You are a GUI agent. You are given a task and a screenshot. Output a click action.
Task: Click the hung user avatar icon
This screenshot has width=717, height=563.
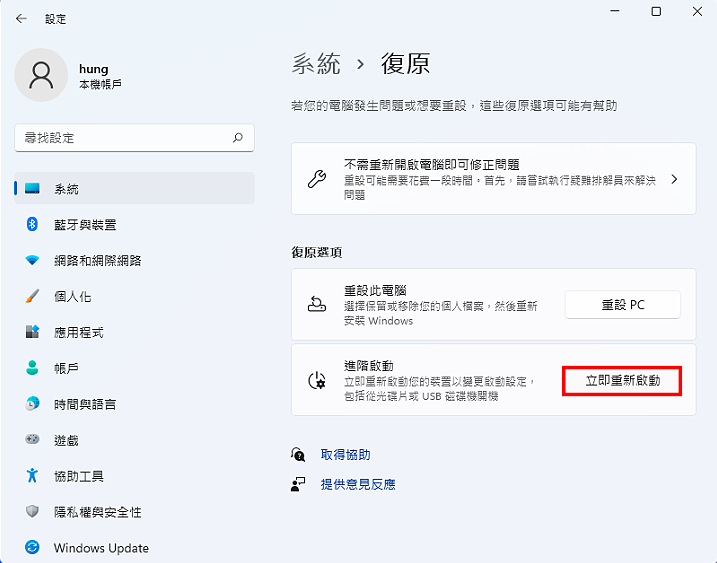point(41,75)
